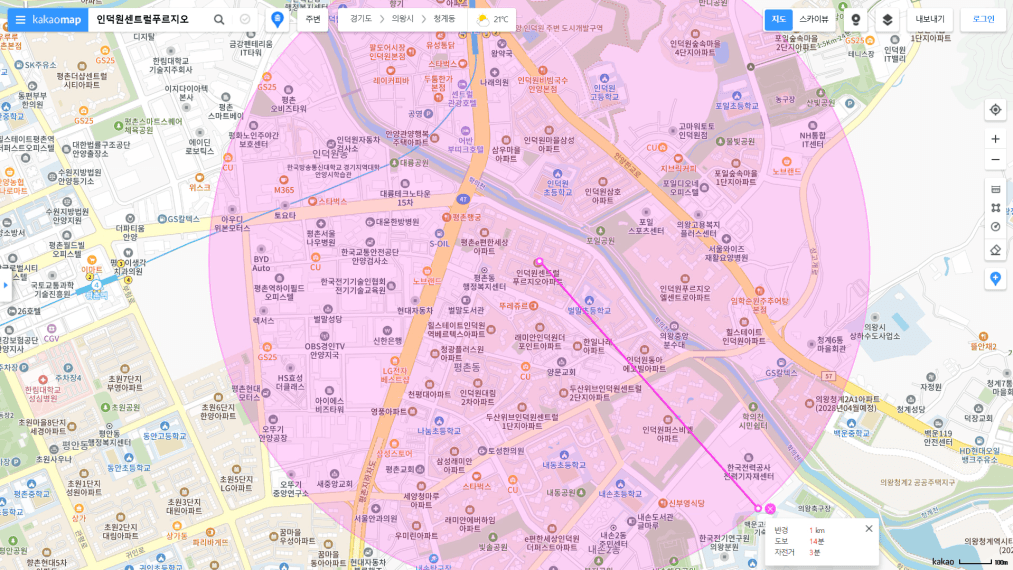Click radius center point at 인덕원센트럴푸르지오
1013x570 pixels.
click(539, 262)
